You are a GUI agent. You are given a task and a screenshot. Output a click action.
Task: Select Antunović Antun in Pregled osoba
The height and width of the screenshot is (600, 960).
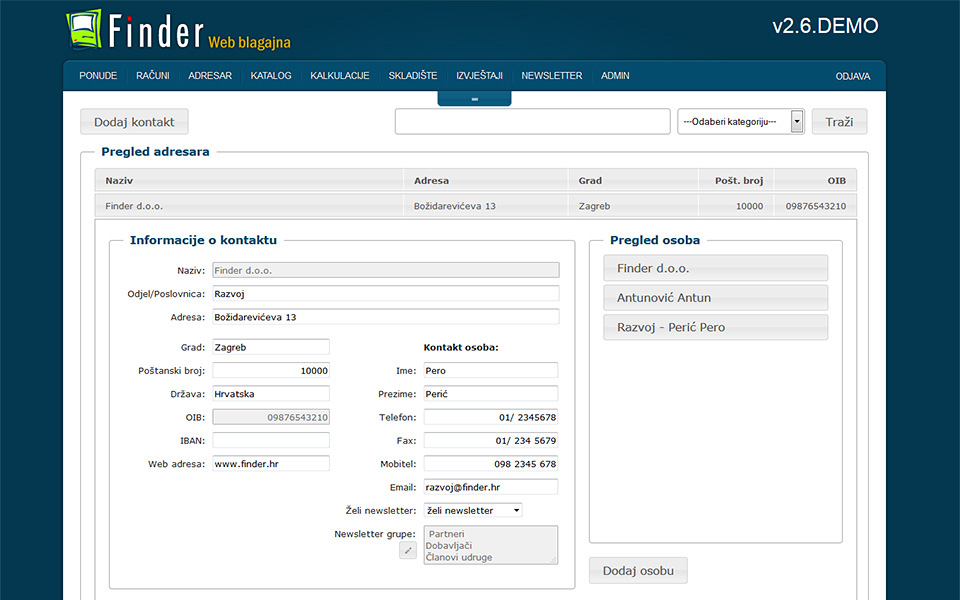(715, 298)
